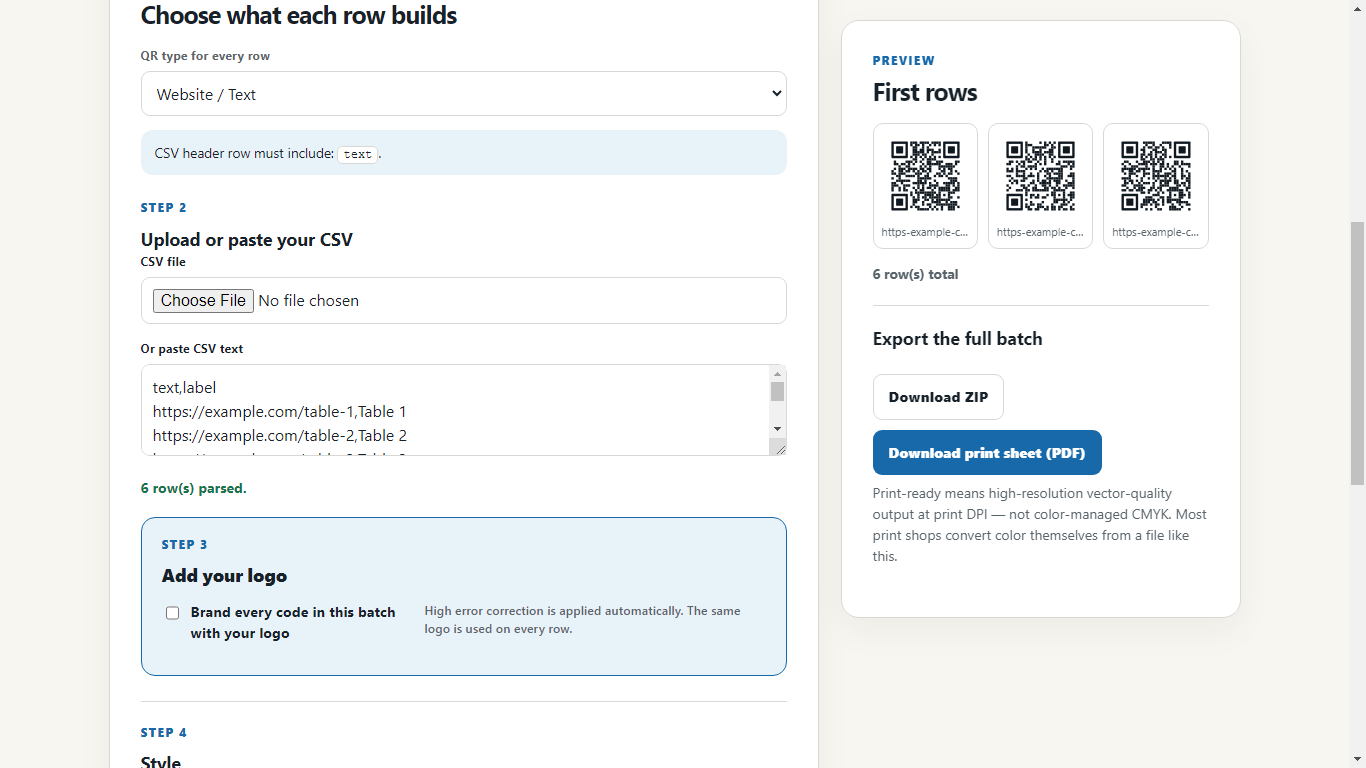Click the 'STEP 3' label

185,544
